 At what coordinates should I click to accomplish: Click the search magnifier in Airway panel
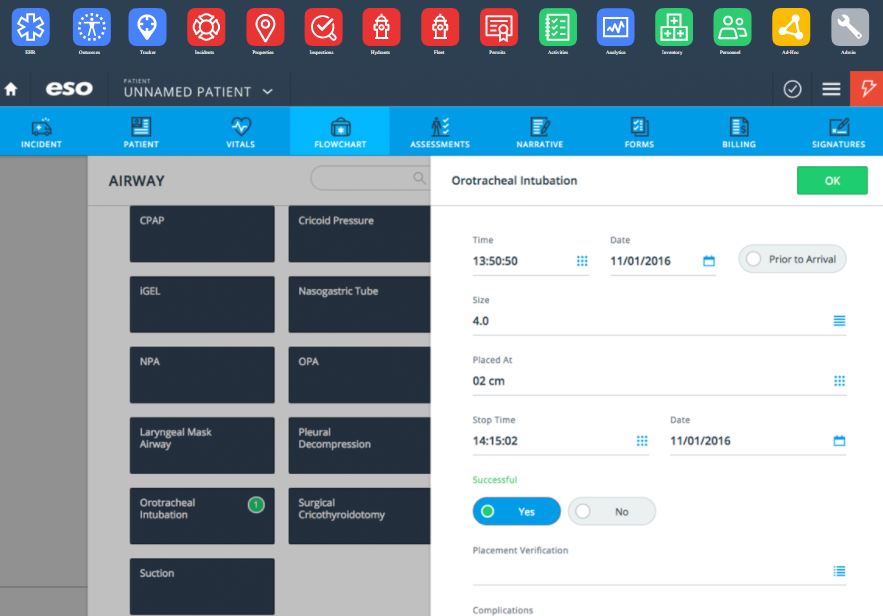(419, 178)
